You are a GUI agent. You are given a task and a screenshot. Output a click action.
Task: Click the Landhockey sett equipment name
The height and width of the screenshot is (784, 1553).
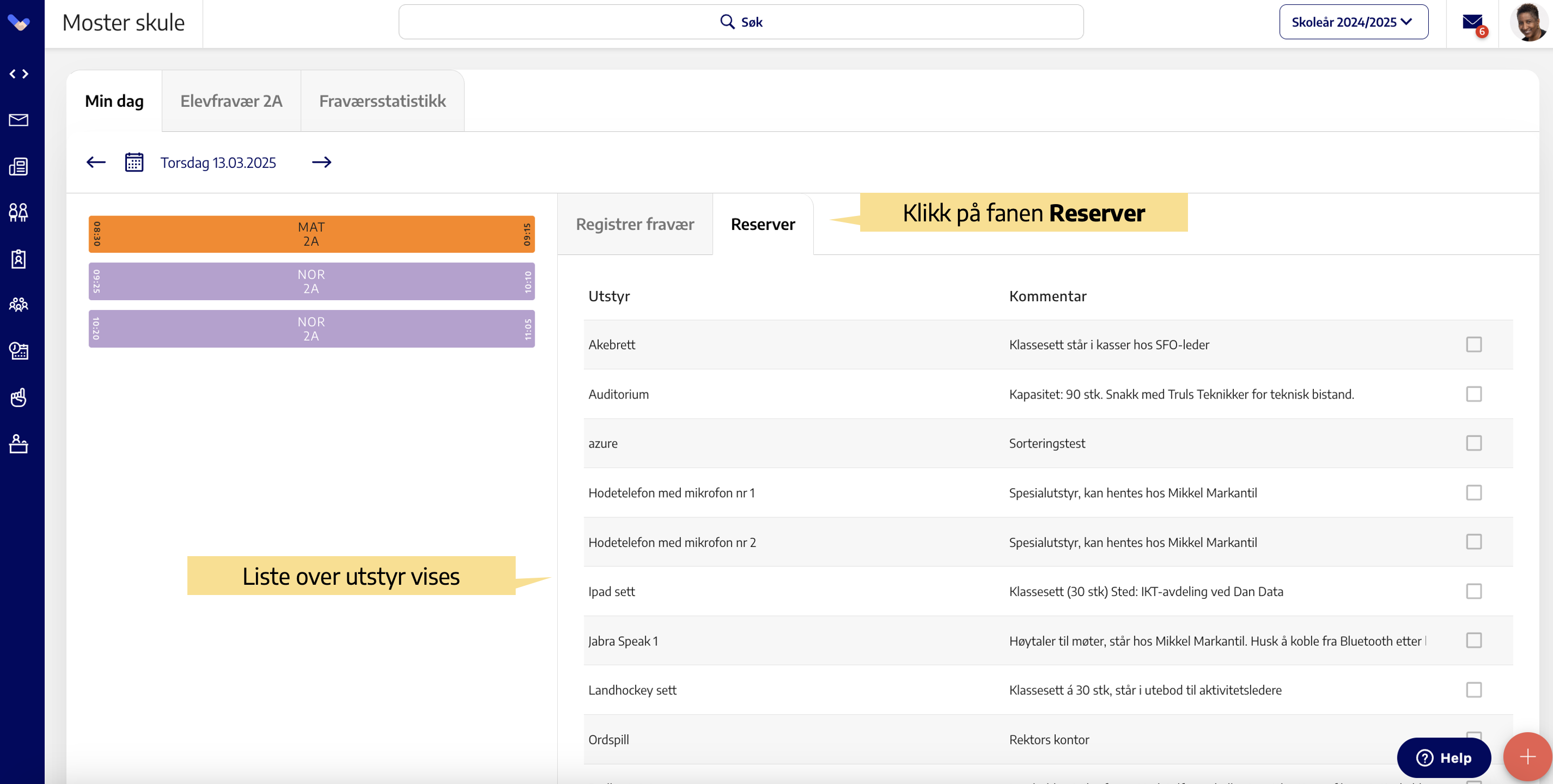[632, 690]
